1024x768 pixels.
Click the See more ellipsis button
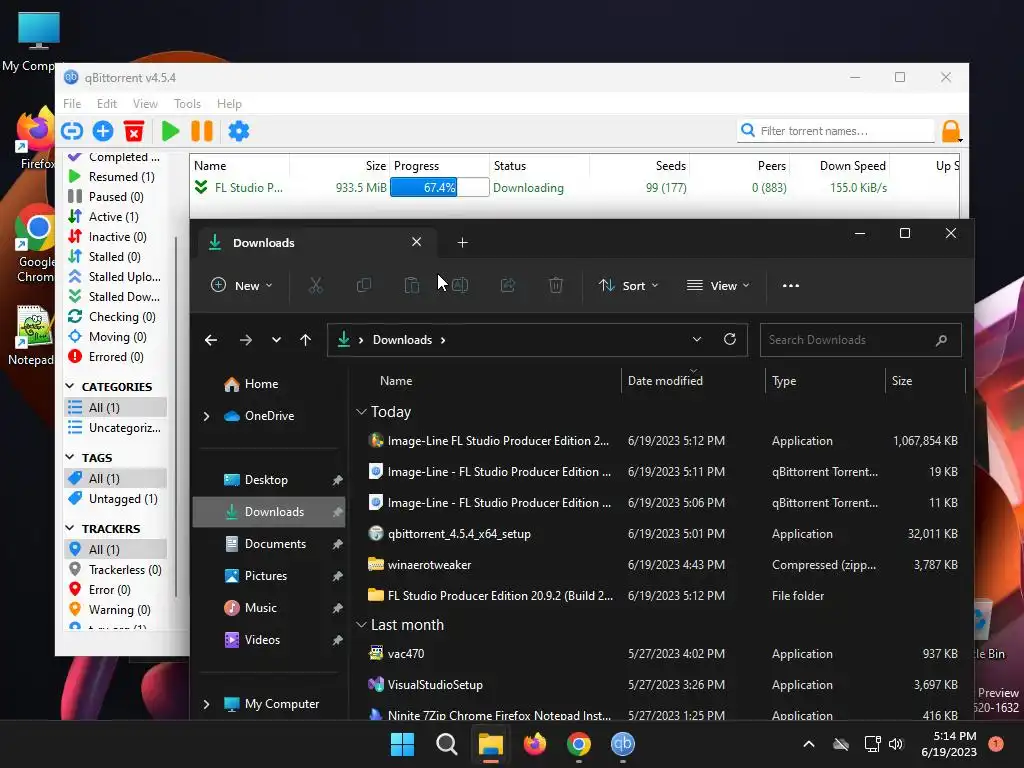pos(791,285)
